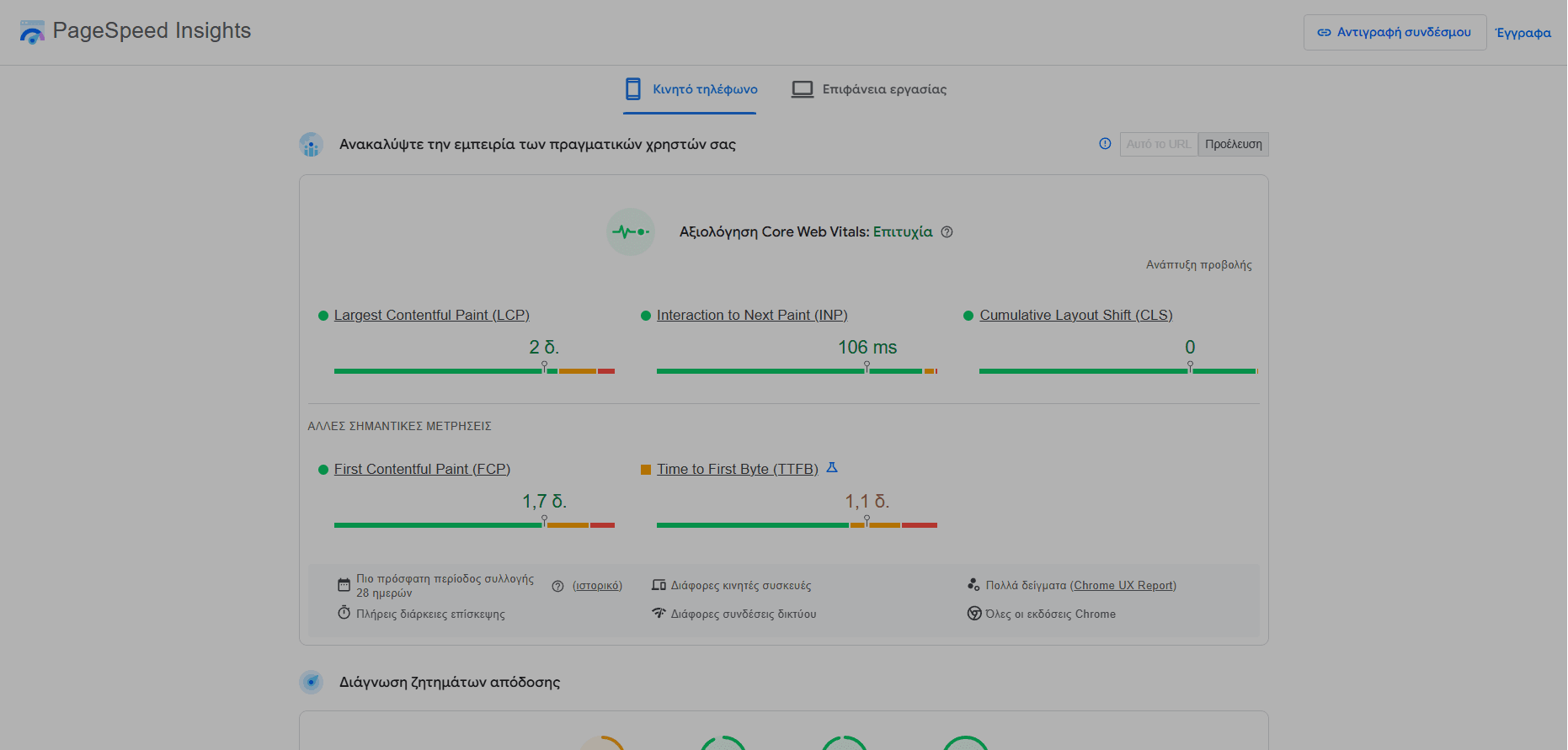1568x750 pixels.
Task: Click help icon next to Core Web Vitals assessment
Action: tap(947, 232)
